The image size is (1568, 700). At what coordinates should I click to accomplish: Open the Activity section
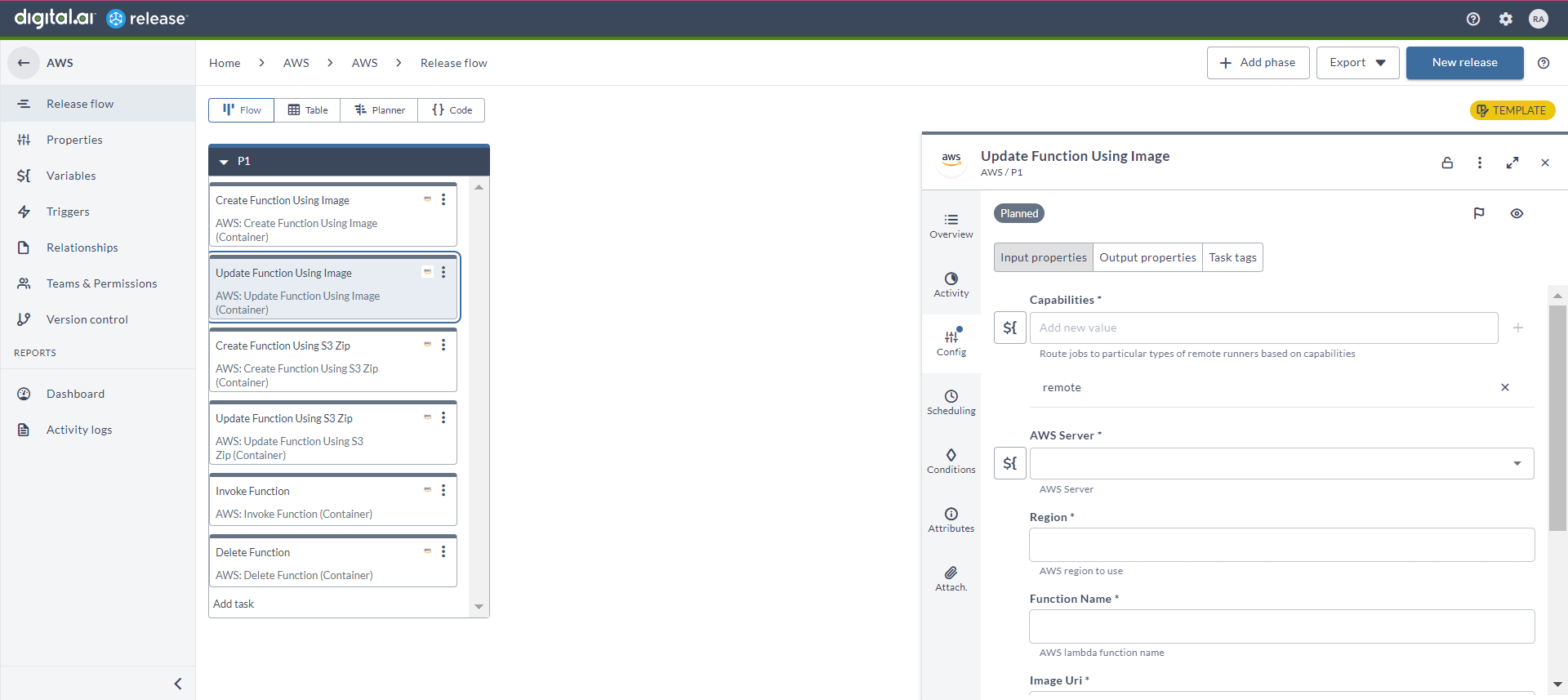(x=951, y=285)
